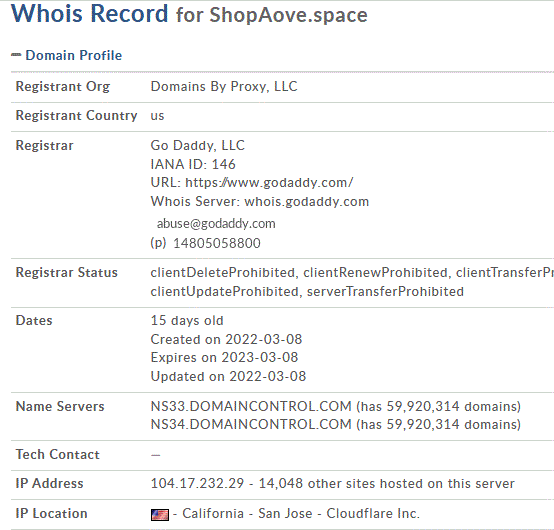Click the ShopAove.space domain title
The image size is (554, 530).
(288, 15)
